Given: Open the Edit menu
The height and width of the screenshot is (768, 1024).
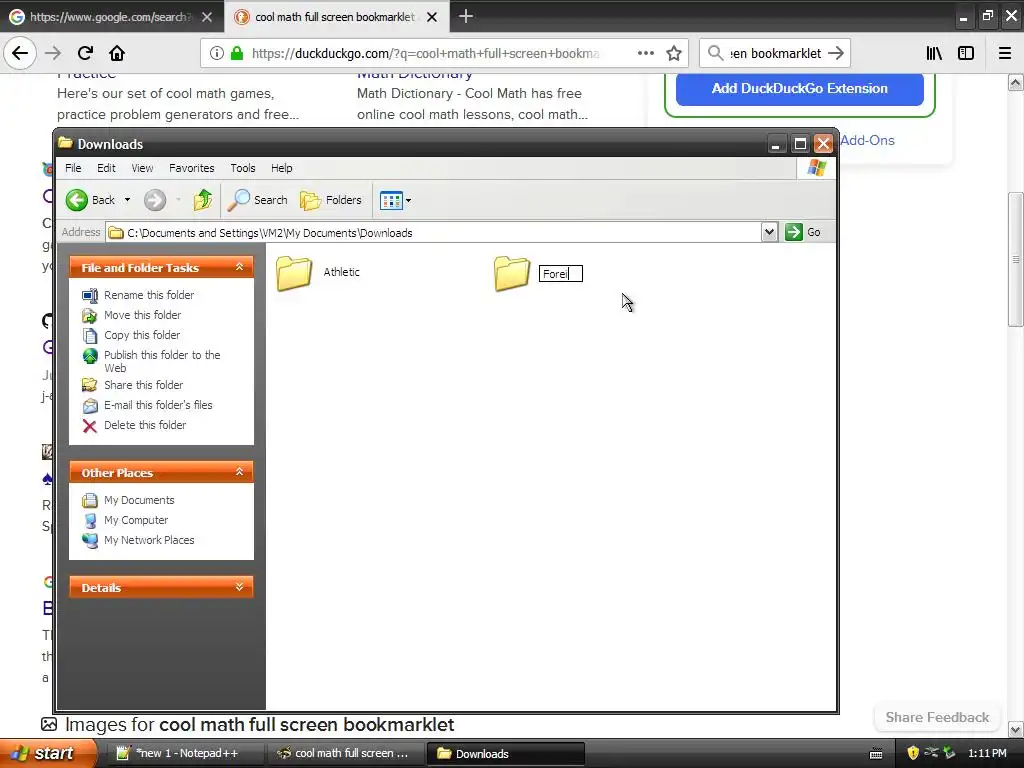Looking at the screenshot, I should point(106,168).
